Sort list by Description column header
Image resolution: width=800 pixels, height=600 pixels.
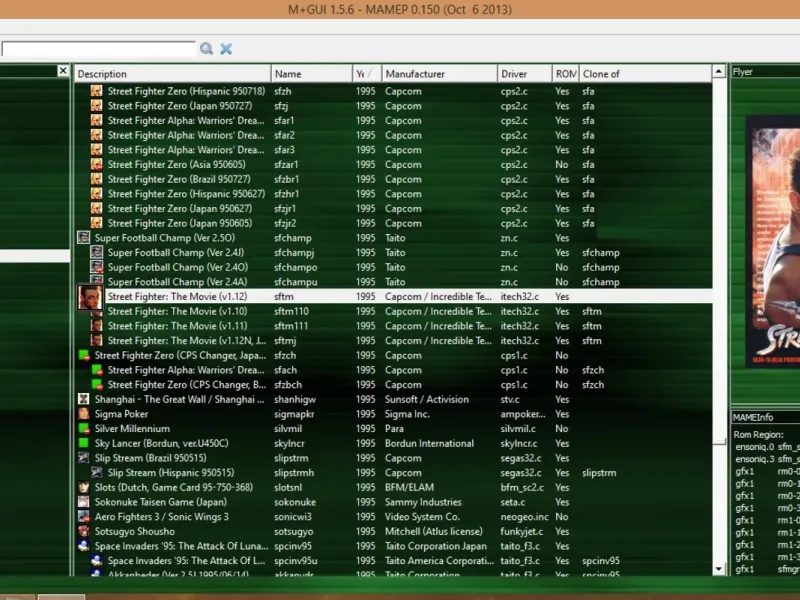click(x=172, y=74)
